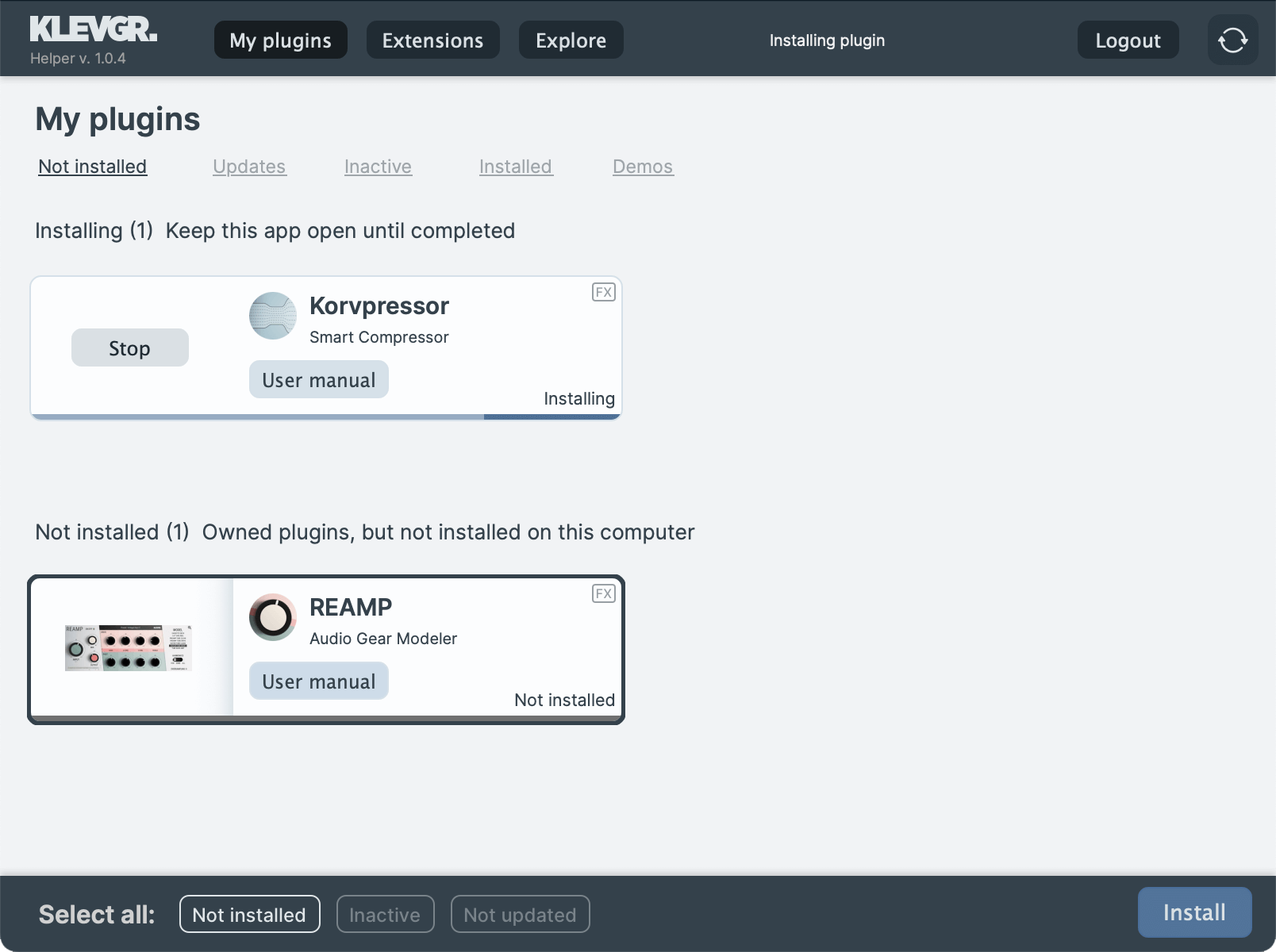This screenshot has height=952, width=1276.
Task: Click the FX badge on Korvpressor card
Action: click(x=604, y=292)
